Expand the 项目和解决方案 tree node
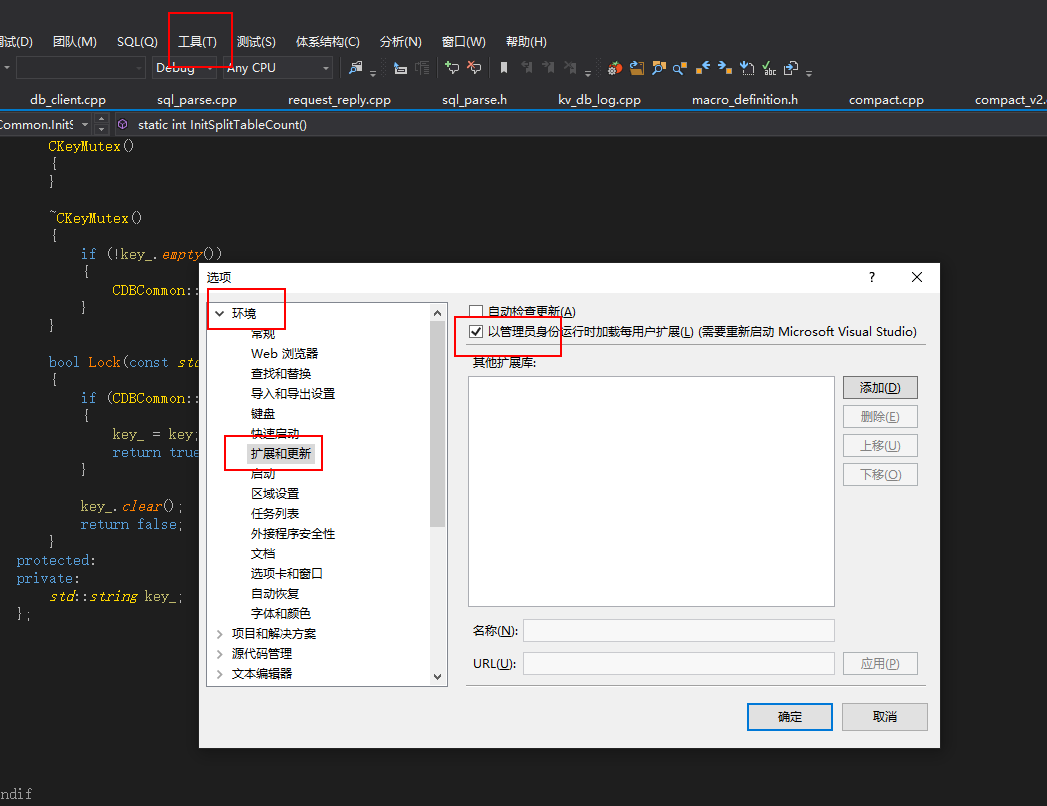Image resolution: width=1047 pixels, height=806 pixels. pyautogui.click(x=219, y=633)
